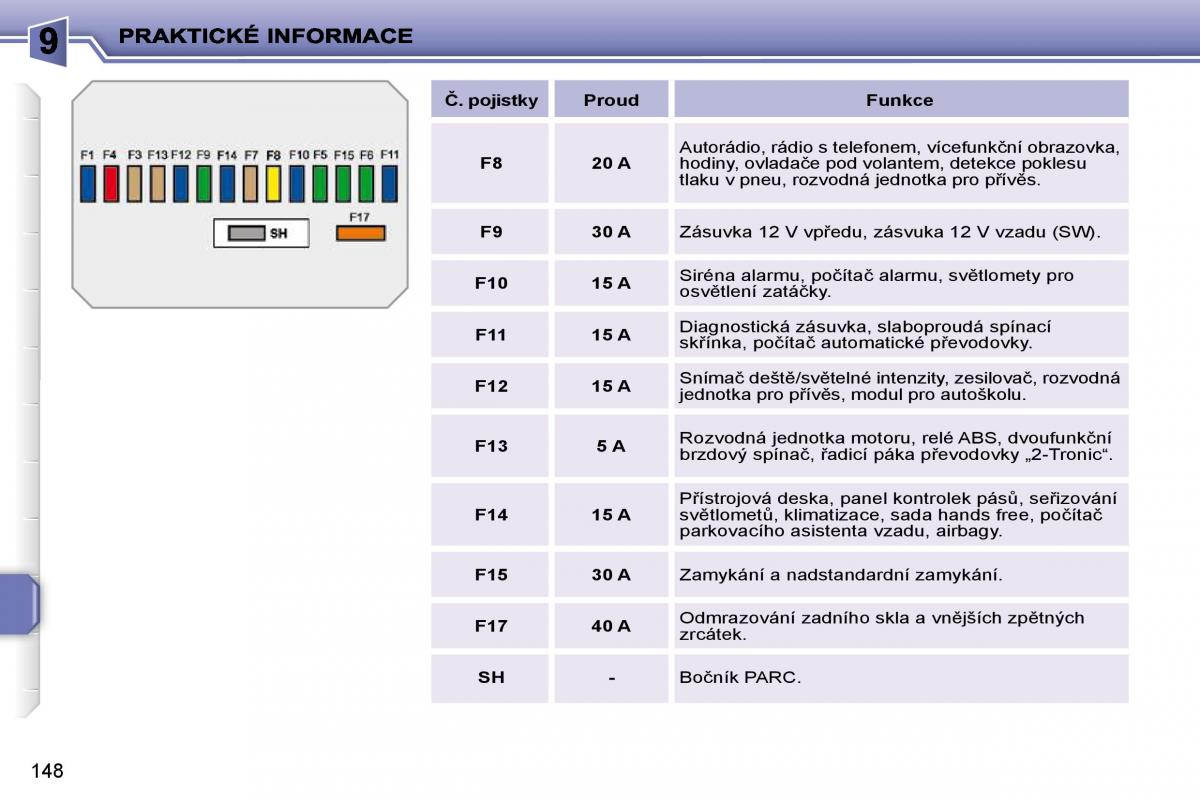Select the F17 cell in the table
Viewport: 1200px width, 800px height.
pos(490,626)
